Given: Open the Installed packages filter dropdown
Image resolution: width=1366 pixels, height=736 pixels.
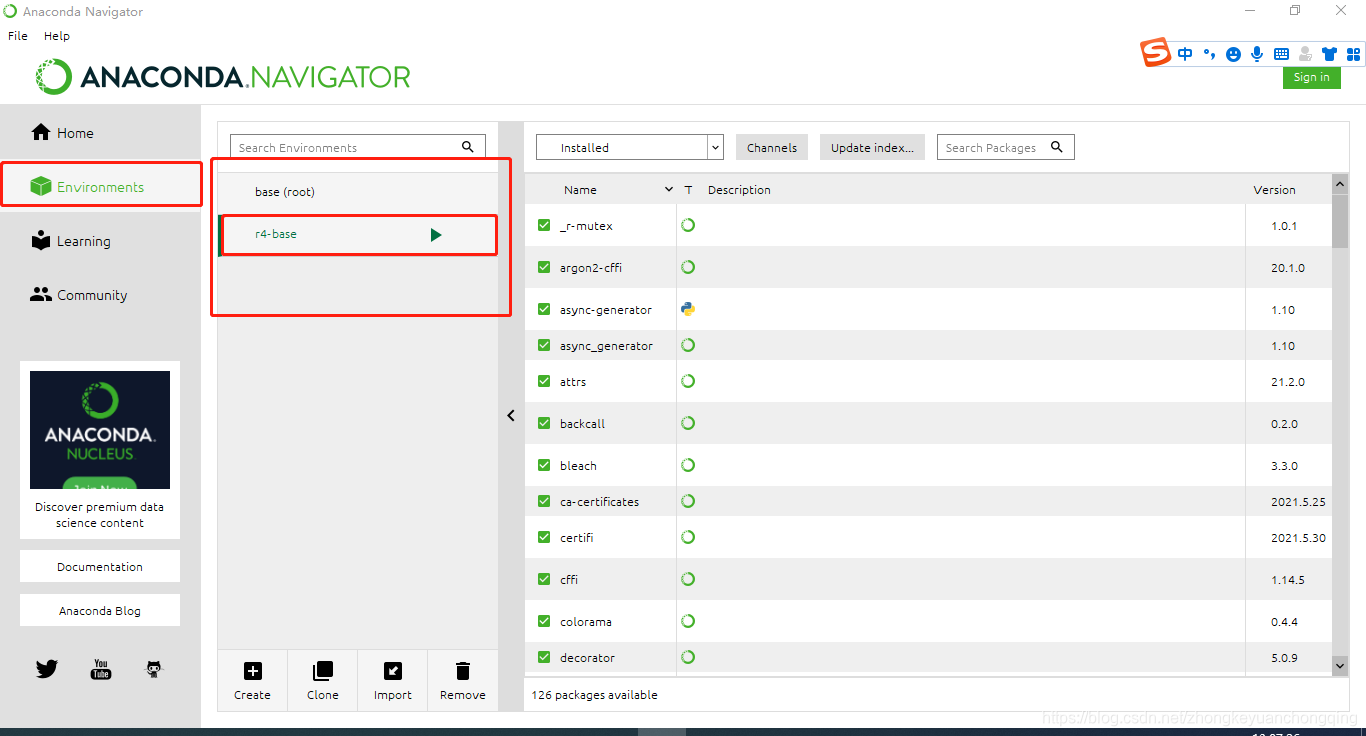Looking at the screenshot, I should click(x=714, y=147).
